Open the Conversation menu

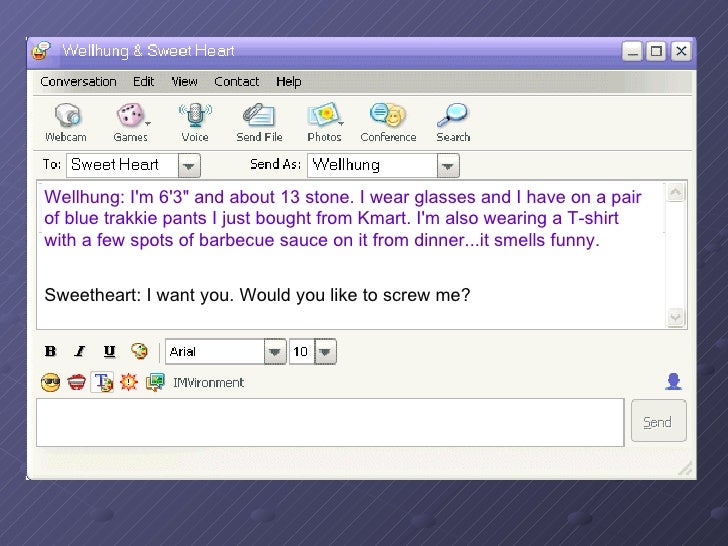point(78,82)
